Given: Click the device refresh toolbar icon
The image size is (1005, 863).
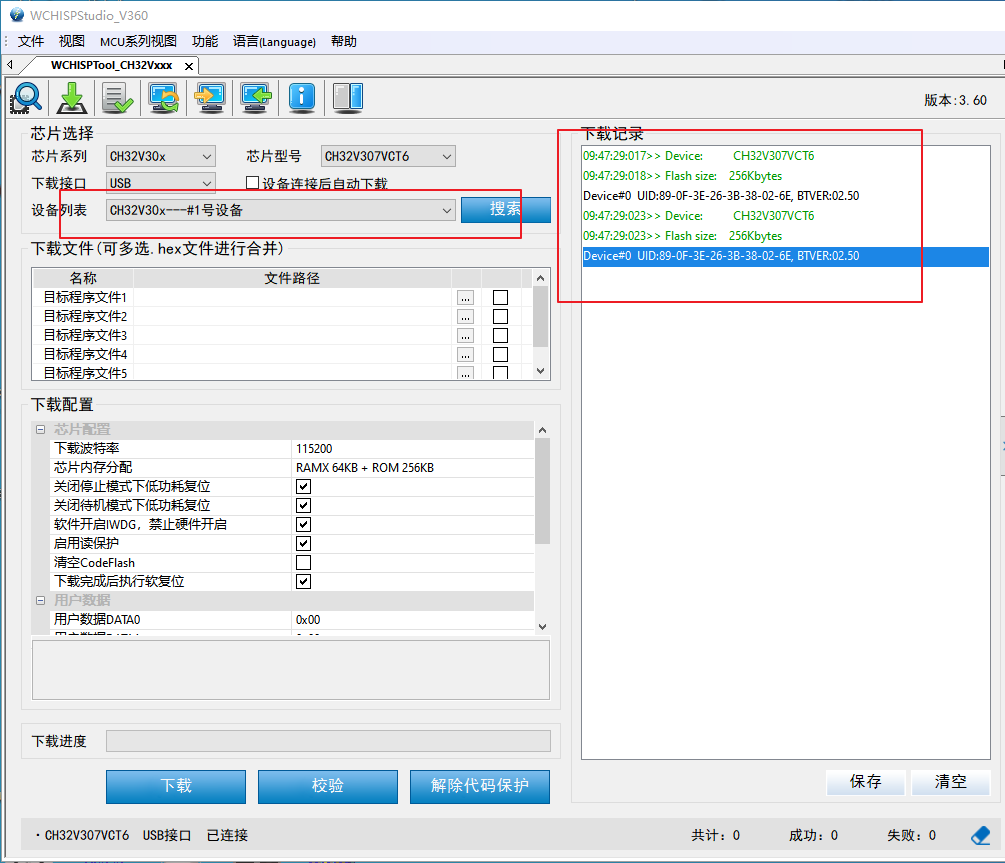Looking at the screenshot, I should 162,97.
